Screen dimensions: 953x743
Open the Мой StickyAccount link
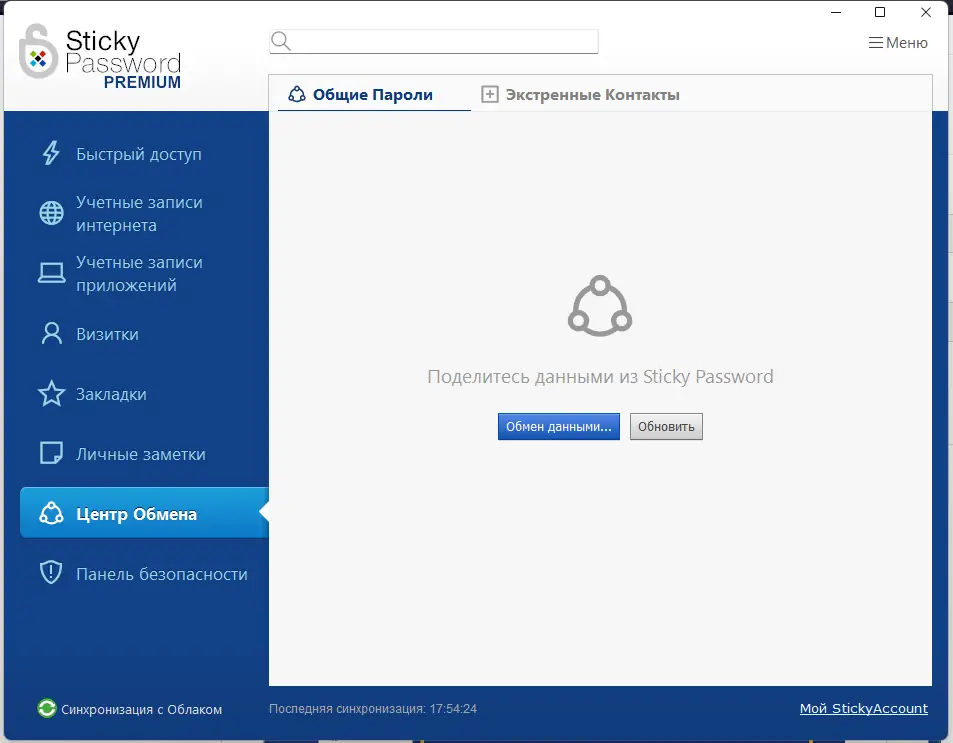pos(864,708)
